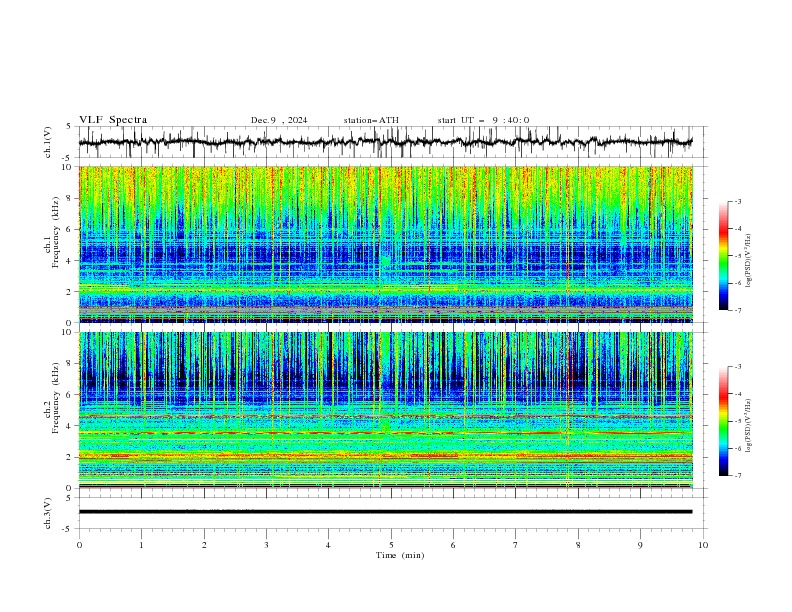Click the time-axis tick label "7"
792x612 pixels.
(516, 545)
